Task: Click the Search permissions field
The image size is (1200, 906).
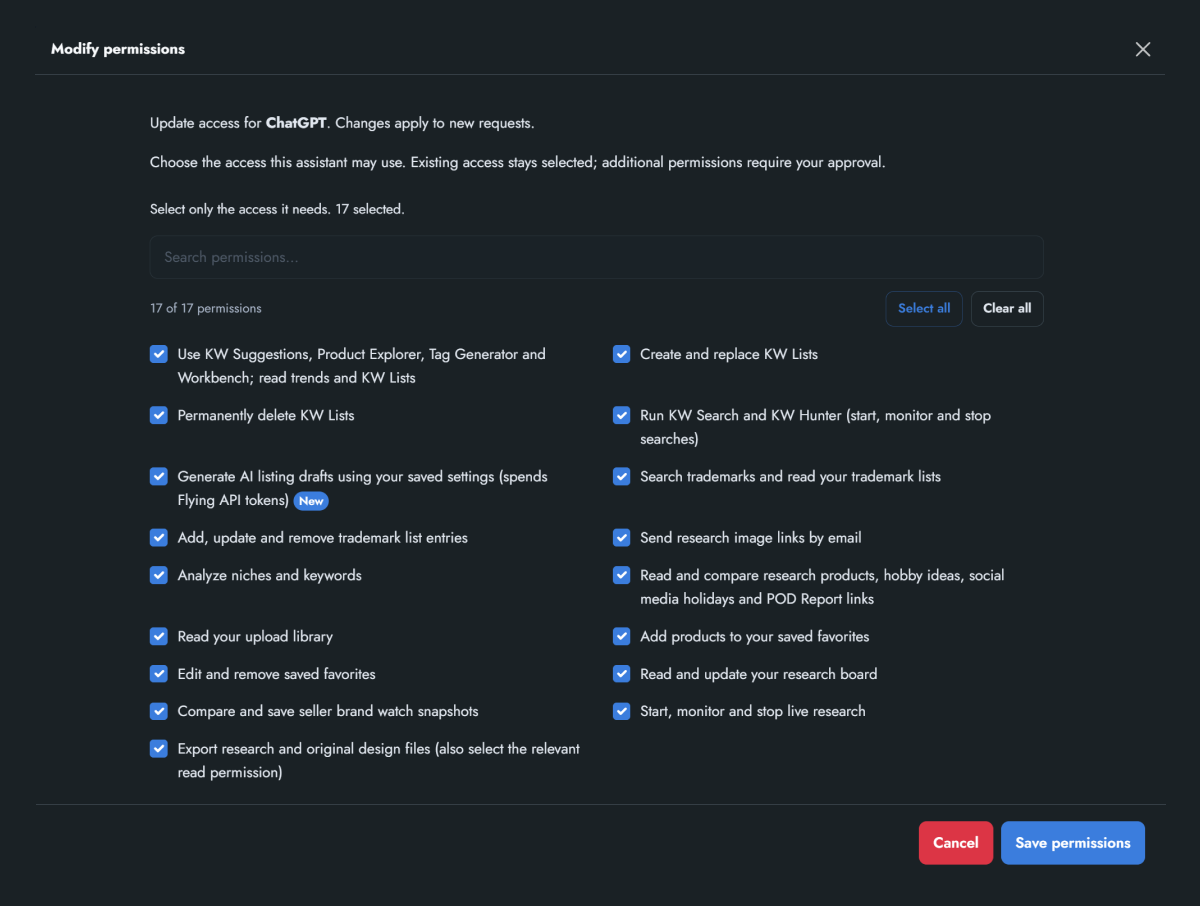Action: (596, 257)
